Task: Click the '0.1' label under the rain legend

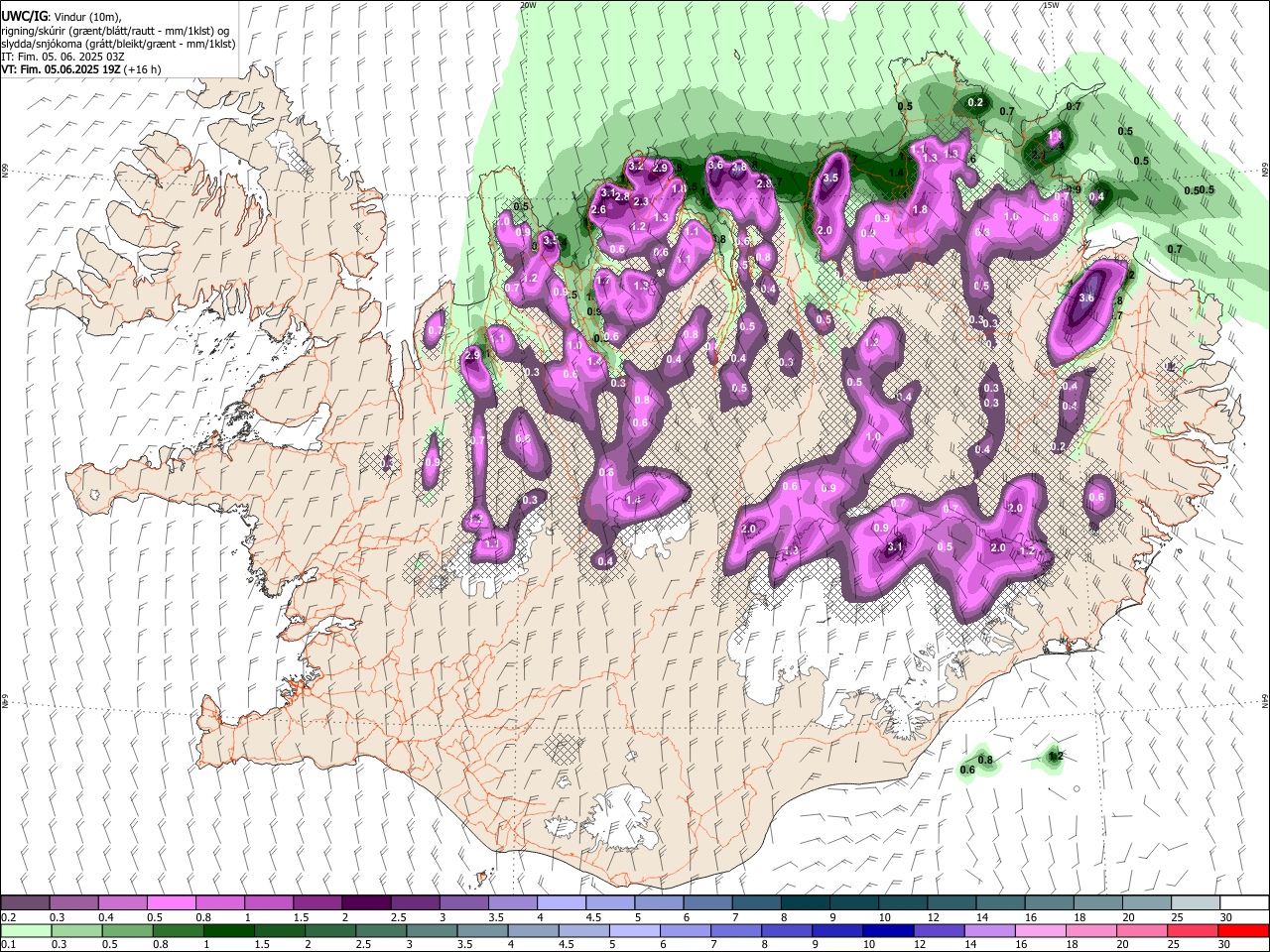Action: click(x=8, y=944)
